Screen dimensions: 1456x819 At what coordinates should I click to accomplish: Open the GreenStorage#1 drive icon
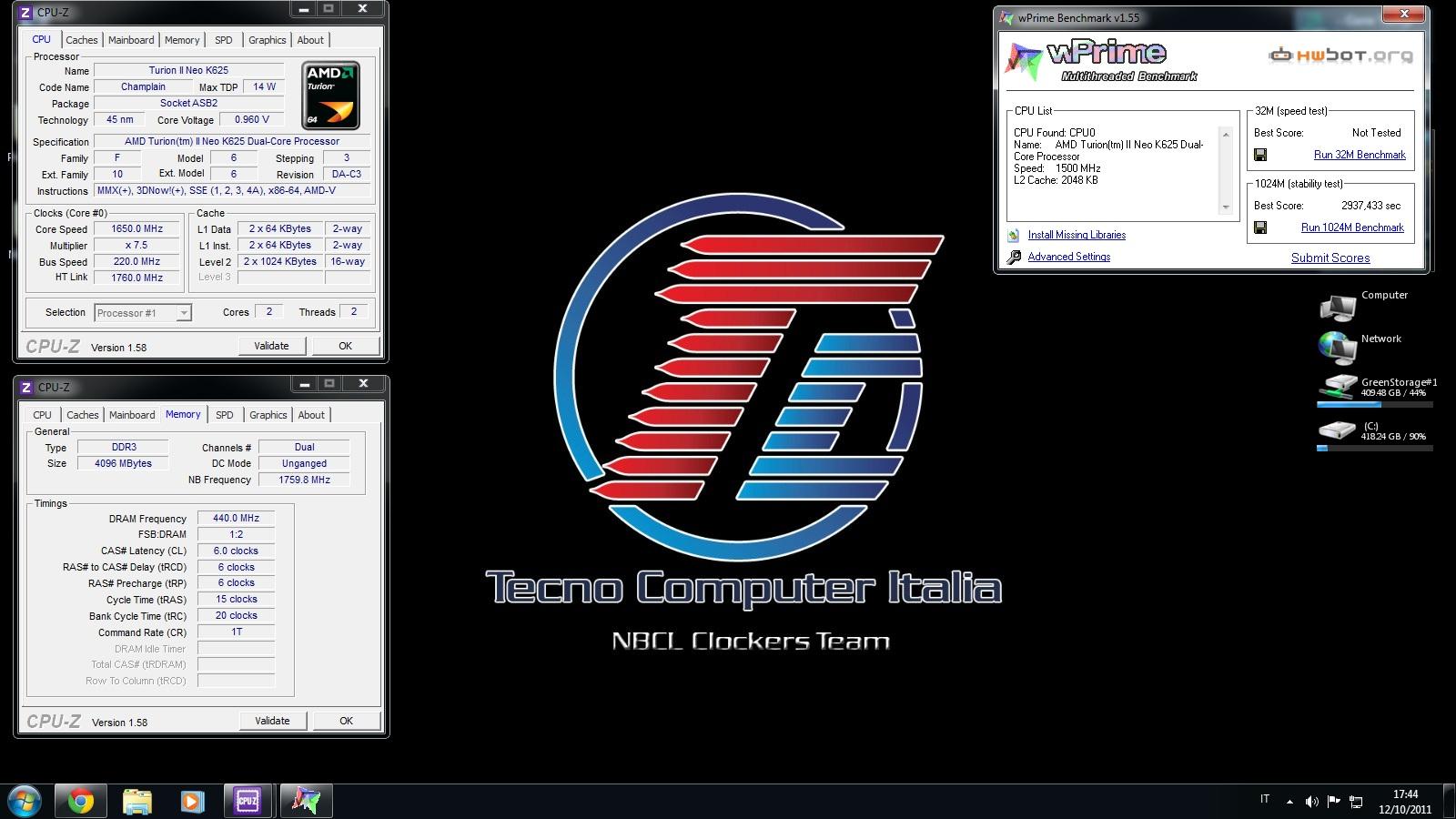(1338, 386)
